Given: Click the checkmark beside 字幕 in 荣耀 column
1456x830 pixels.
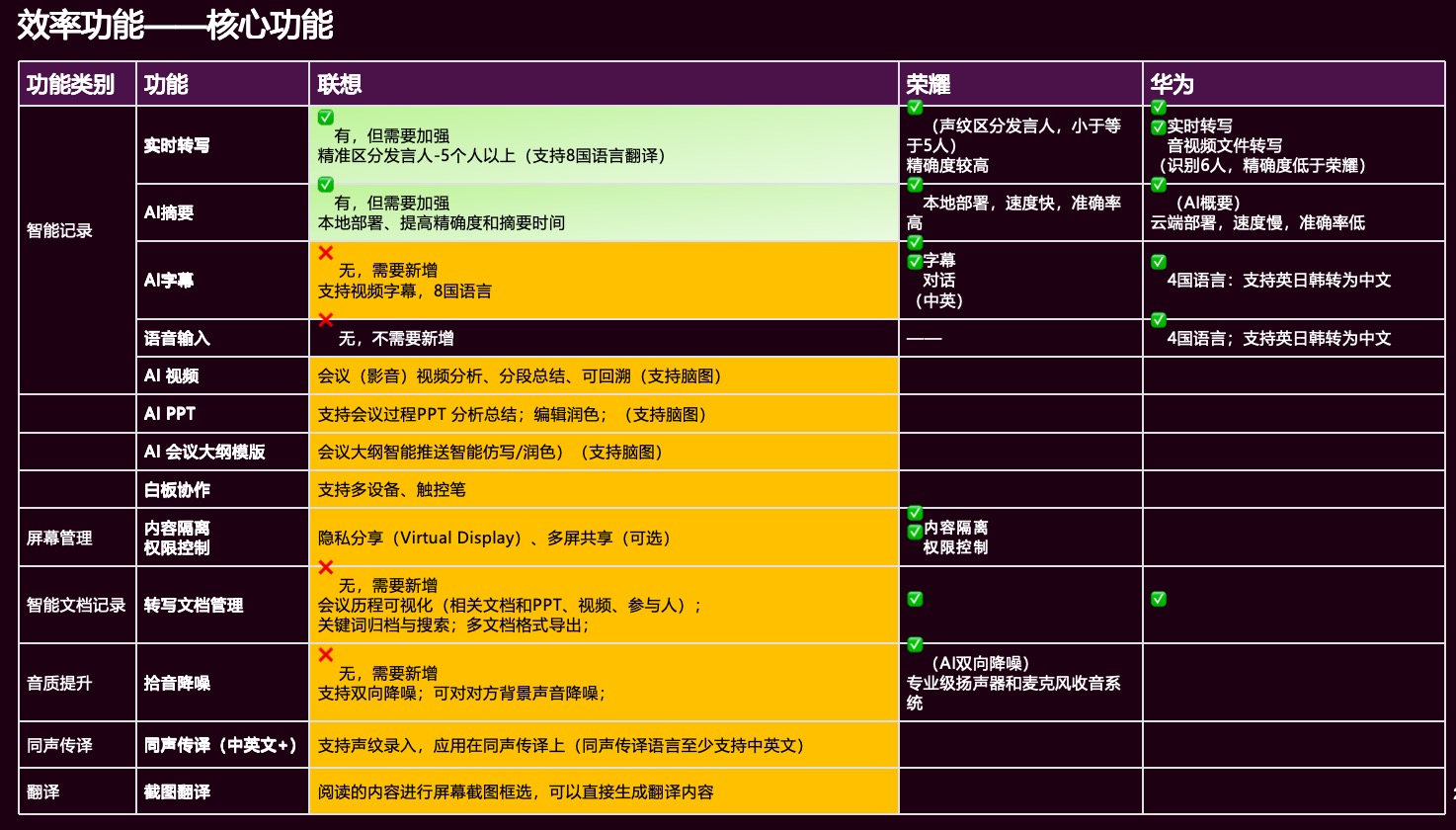Looking at the screenshot, I should point(915,261).
